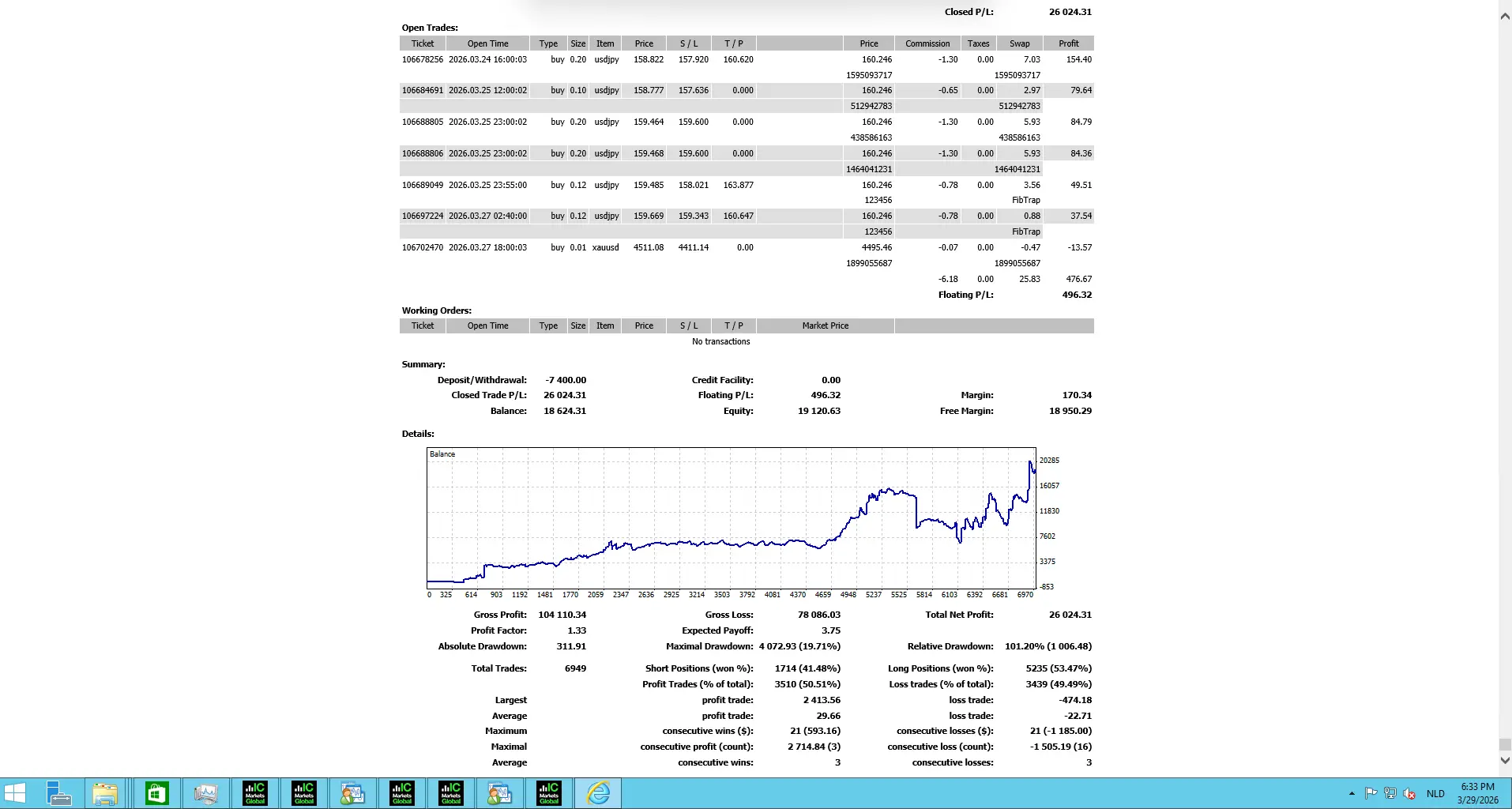Click the profit value 154.40
The image size is (1512, 809).
(1079, 59)
